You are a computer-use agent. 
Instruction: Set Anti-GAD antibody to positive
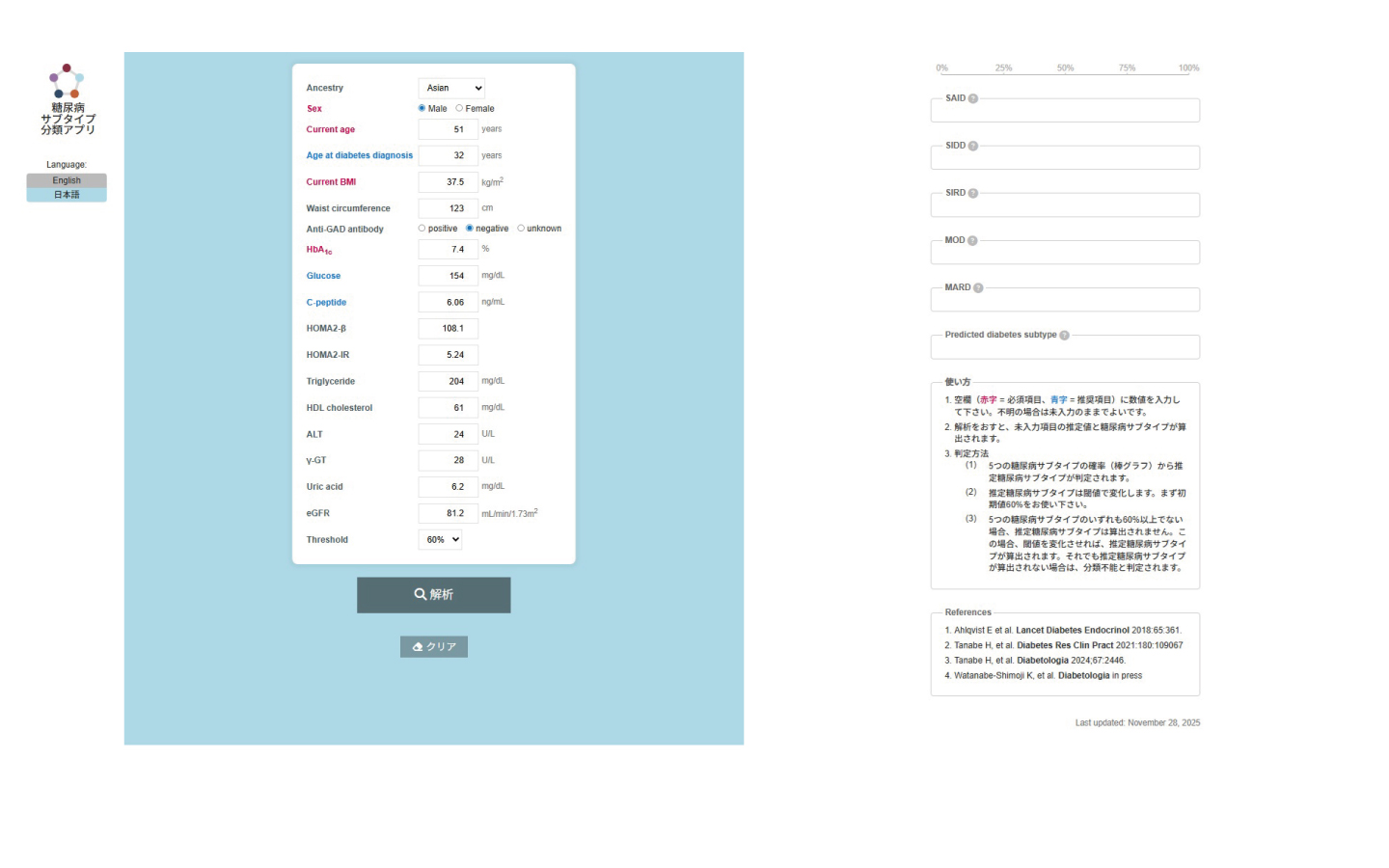[422, 229]
